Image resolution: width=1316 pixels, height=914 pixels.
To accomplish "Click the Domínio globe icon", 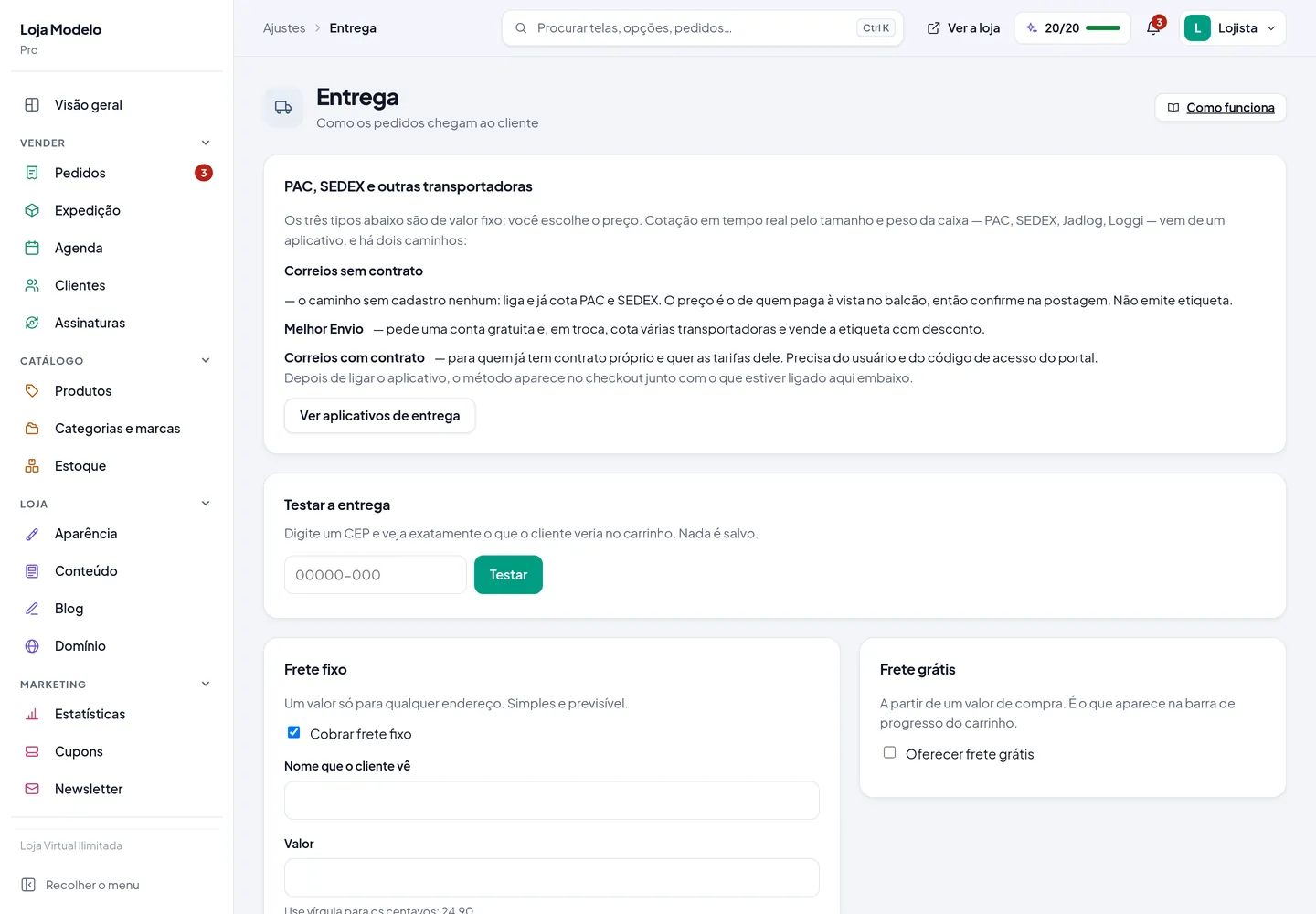I will tap(32, 646).
